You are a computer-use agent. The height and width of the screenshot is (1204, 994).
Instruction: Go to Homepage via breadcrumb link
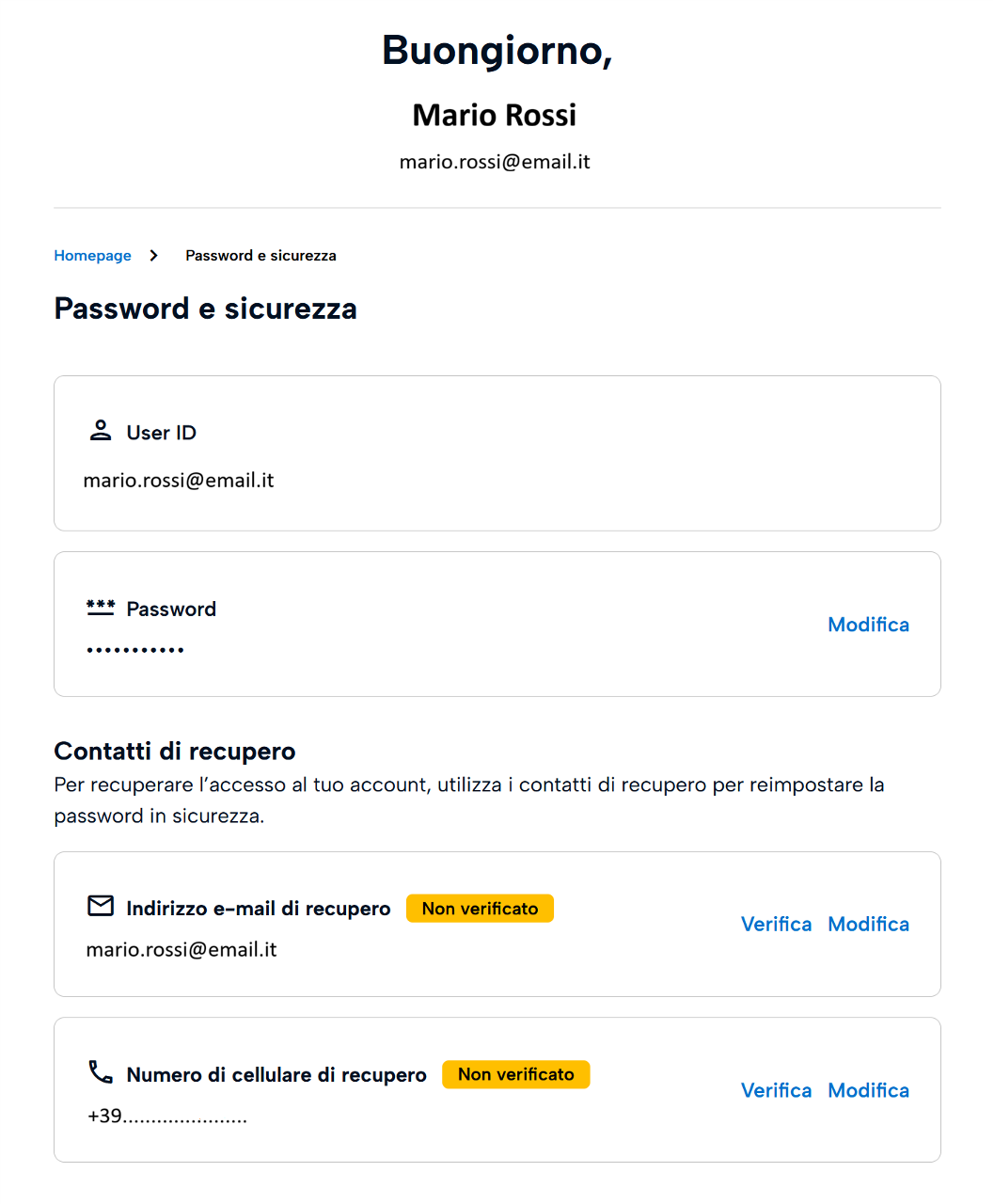92,256
